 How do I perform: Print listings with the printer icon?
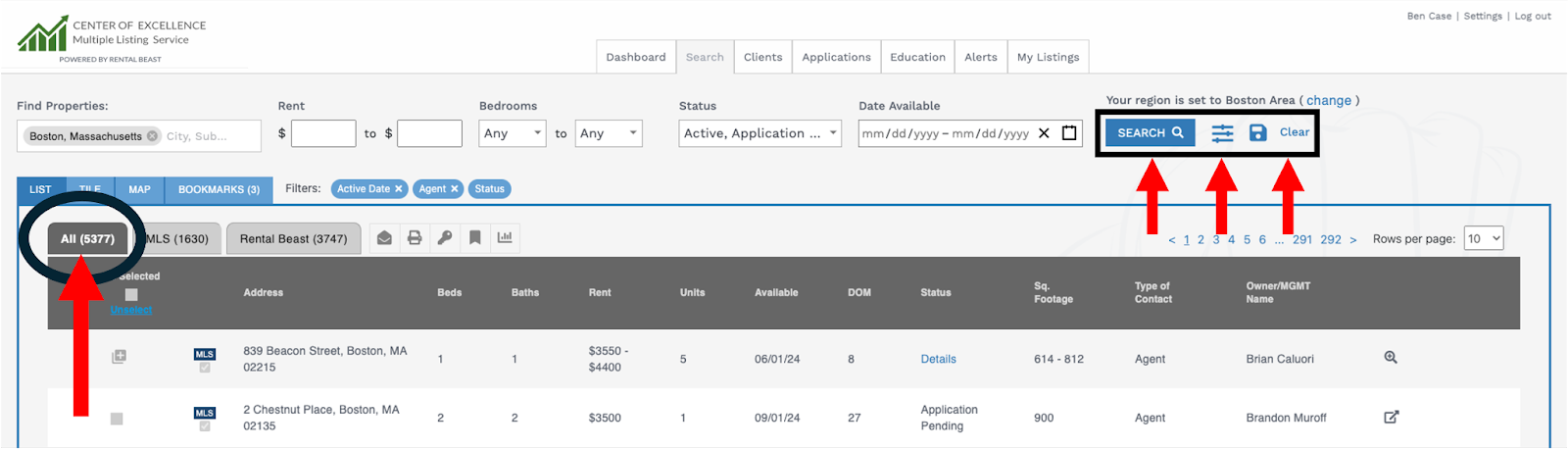point(415,237)
